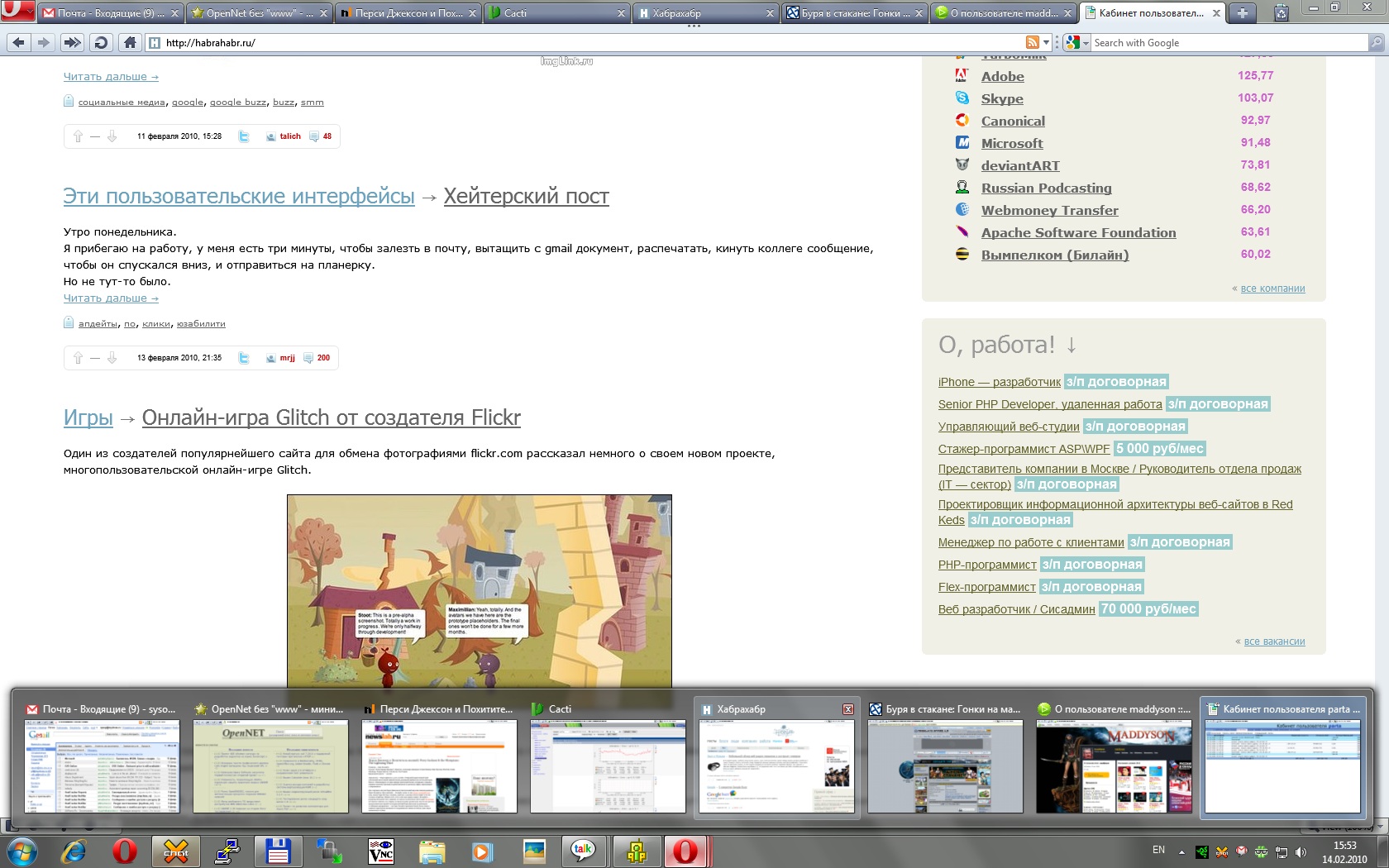Open user profile talich
This screenshot has width=1389, height=868.
click(x=290, y=136)
